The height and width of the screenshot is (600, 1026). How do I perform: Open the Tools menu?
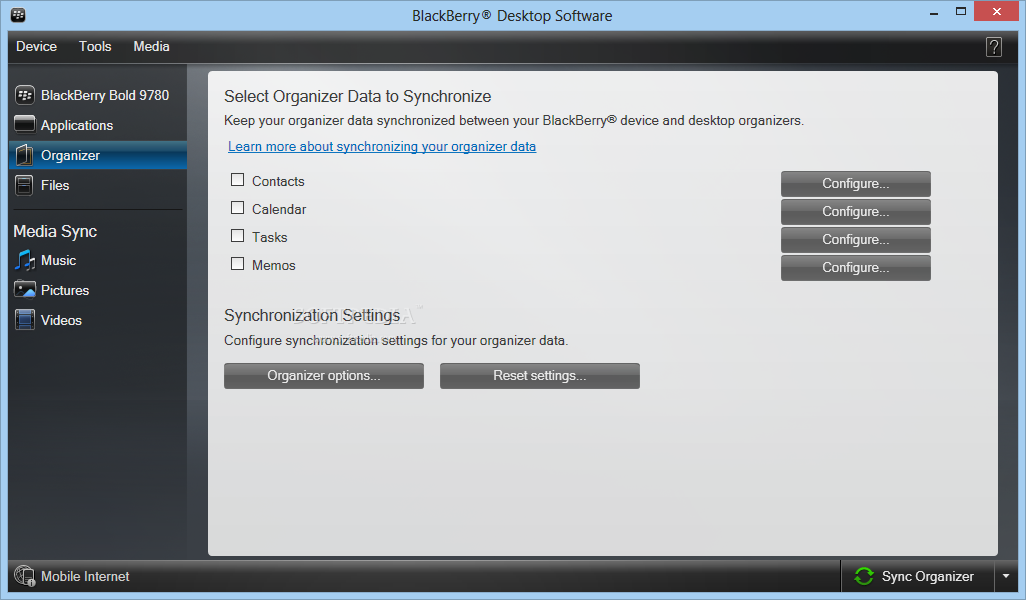pos(95,46)
